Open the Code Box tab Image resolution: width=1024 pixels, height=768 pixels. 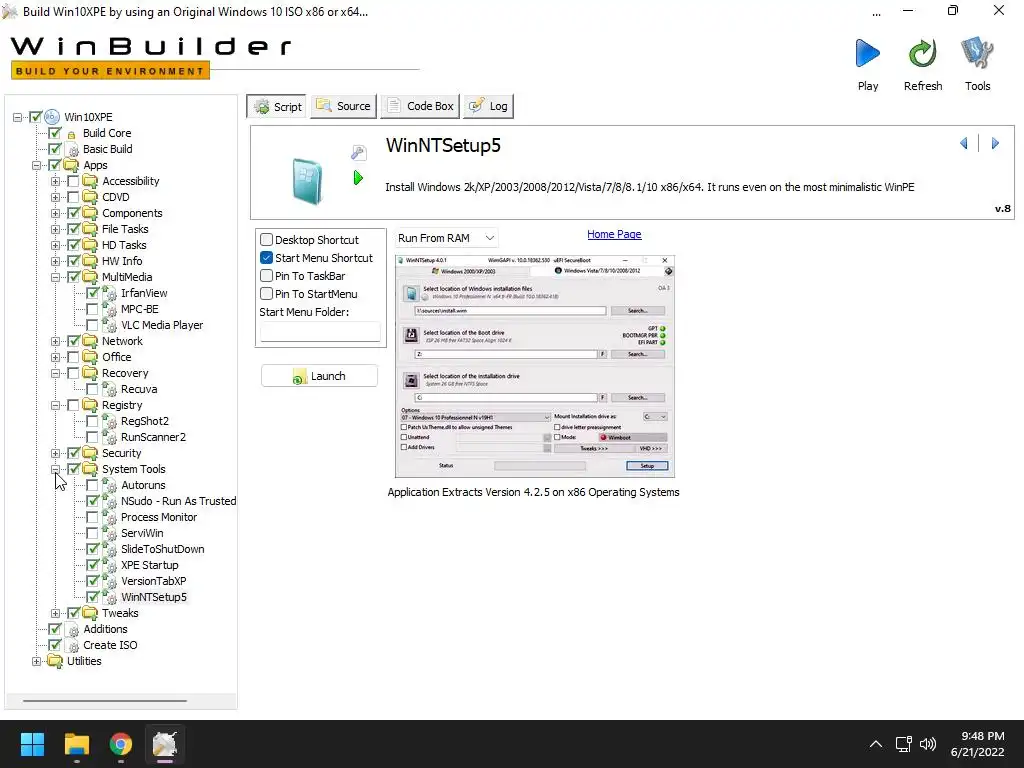coord(420,106)
